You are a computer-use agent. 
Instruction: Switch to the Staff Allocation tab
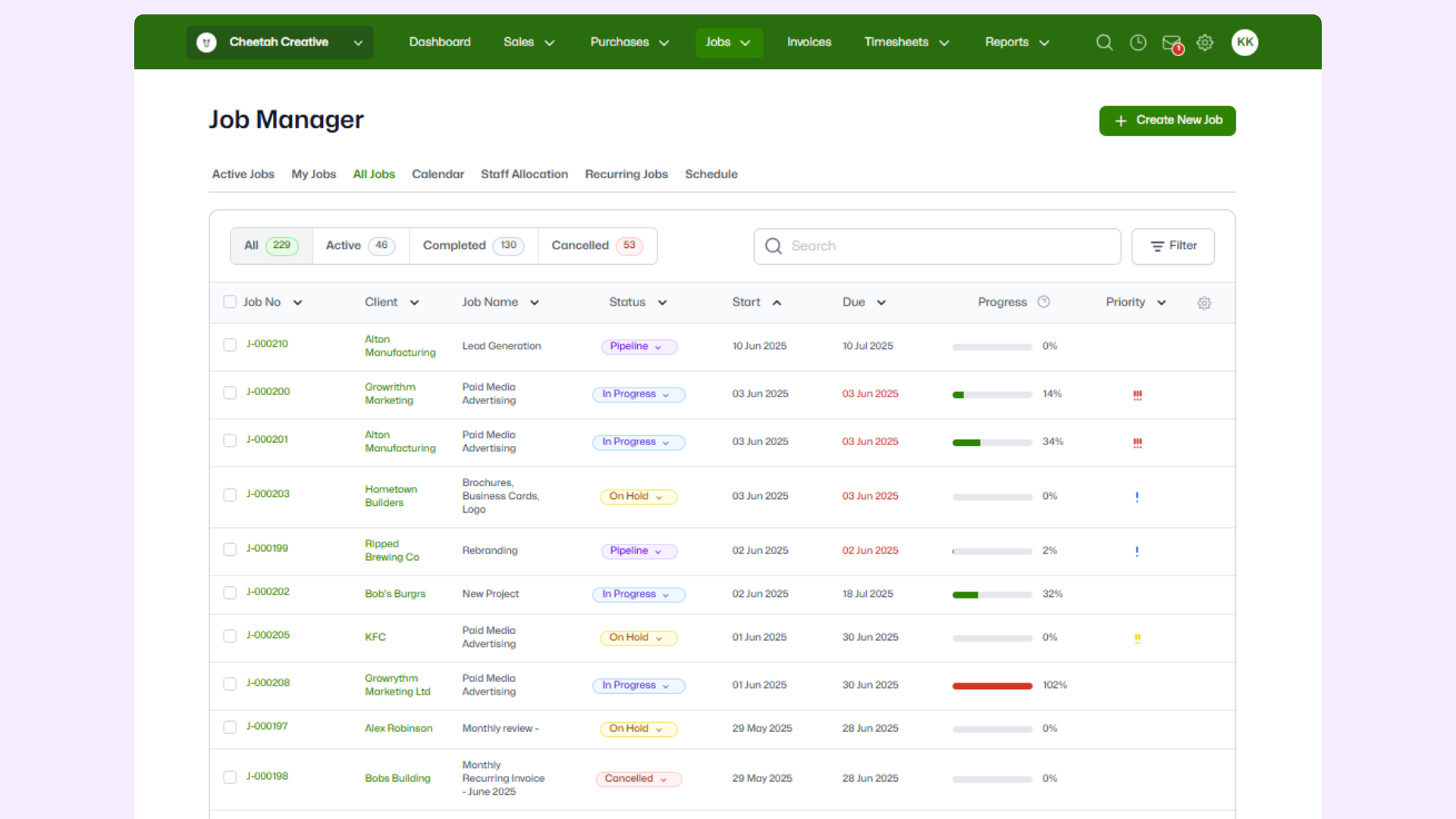point(524,174)
